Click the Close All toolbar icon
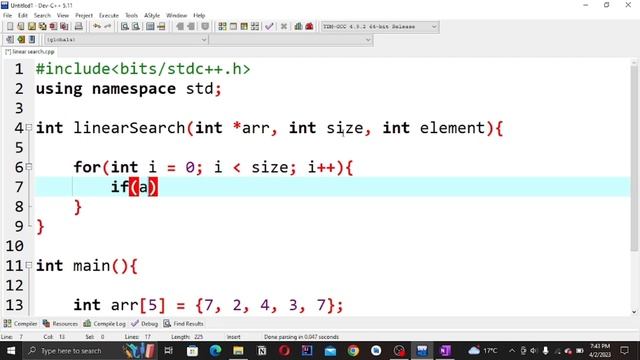 pyautogui.click(x=64, y=27)
